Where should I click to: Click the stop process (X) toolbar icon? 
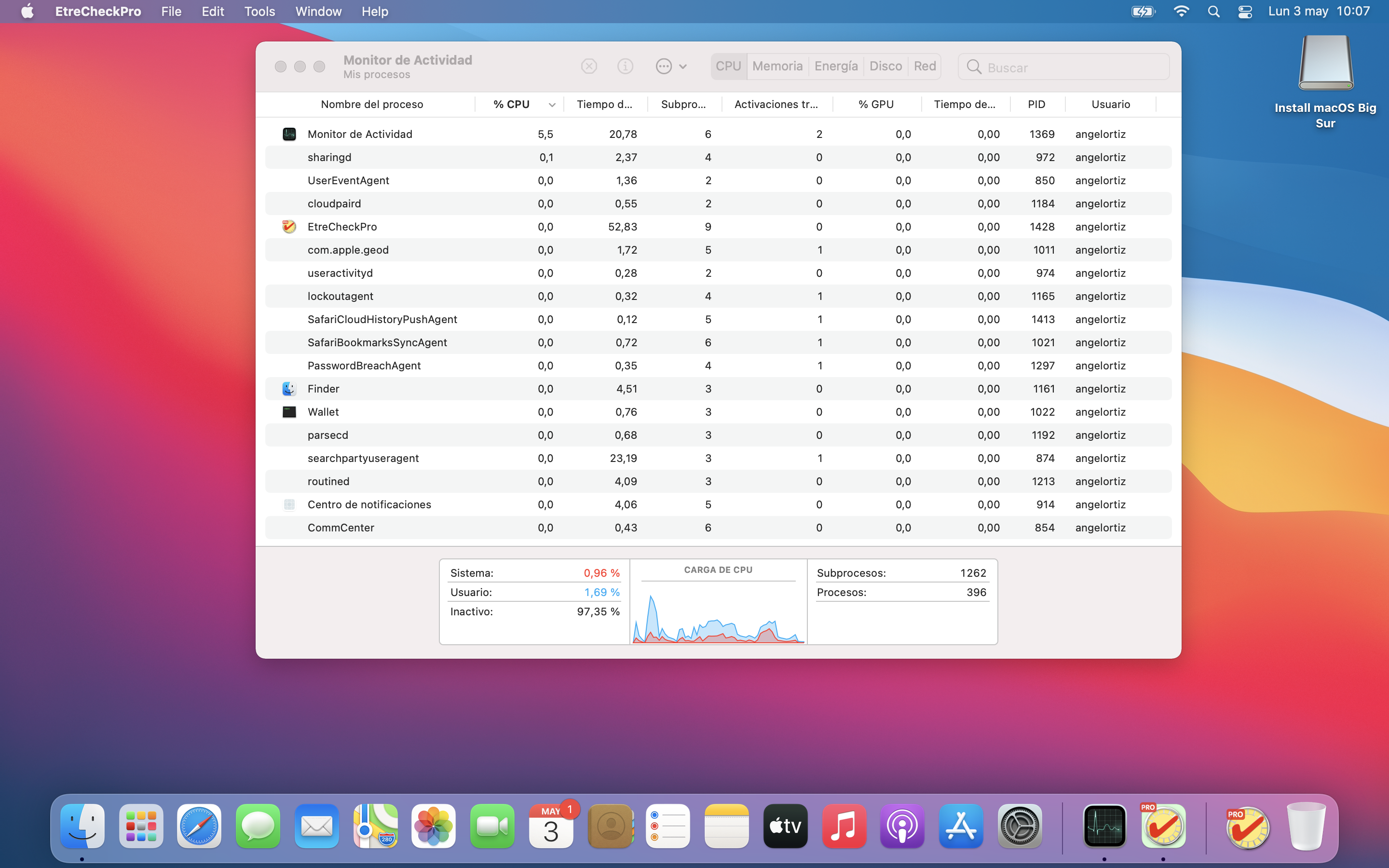click(x=589, y=67)
